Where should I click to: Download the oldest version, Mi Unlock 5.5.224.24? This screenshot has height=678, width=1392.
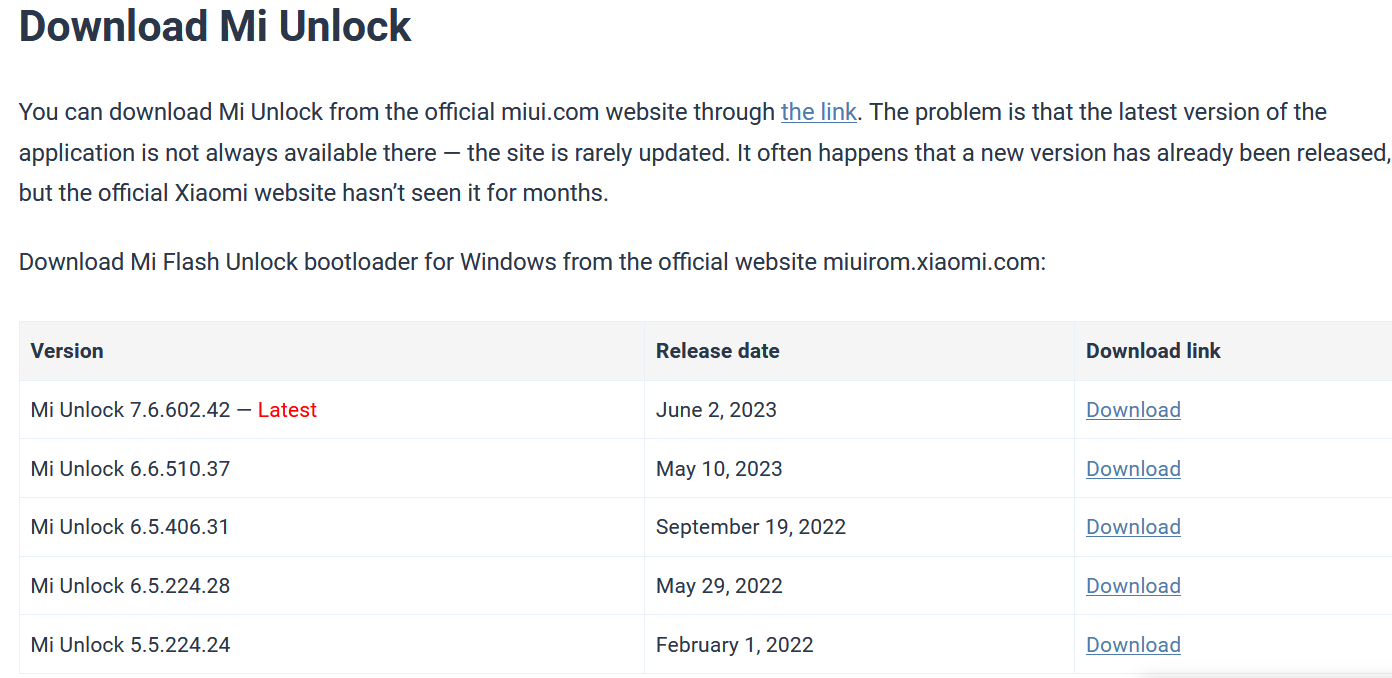tap(1133, 645)
